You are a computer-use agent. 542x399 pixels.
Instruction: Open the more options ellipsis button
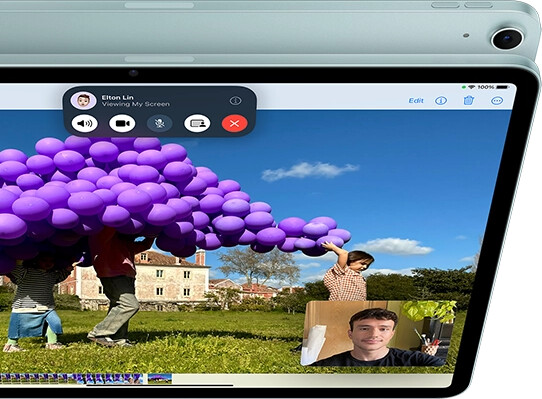click(497, 101)
